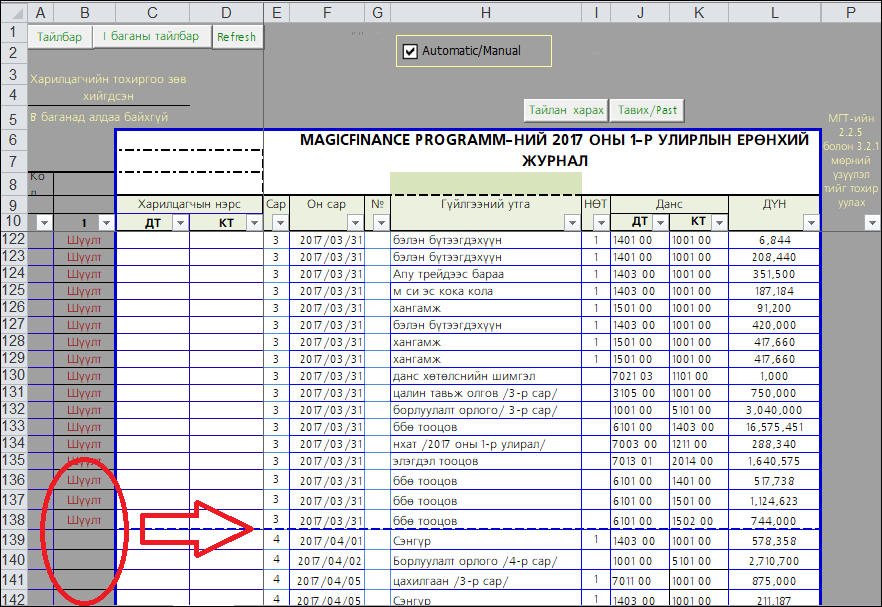Screen dimensions: 882x607
Task: Select the column H header
Action: point(485,12)
